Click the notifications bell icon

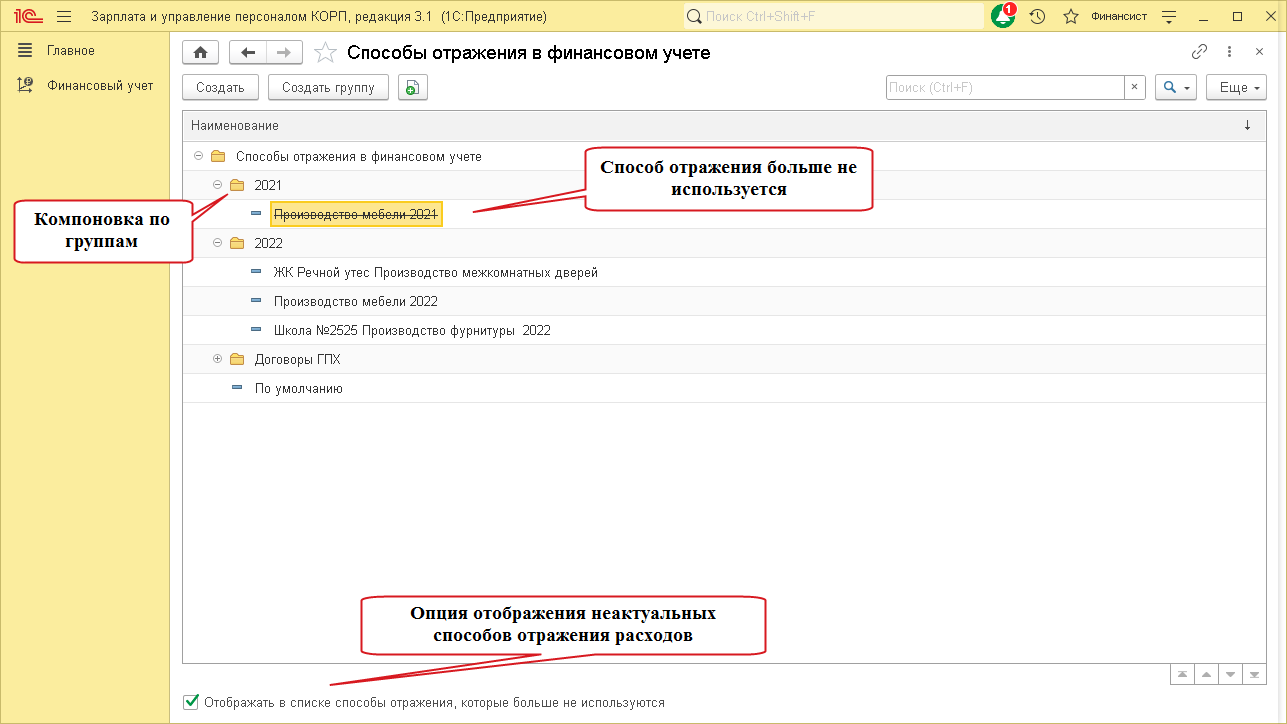[1002, 16]
